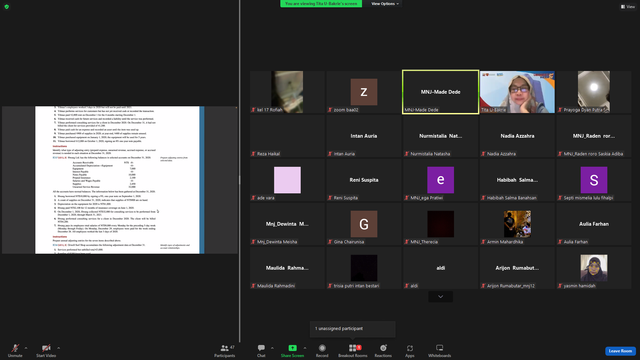Select the shared document screen view
Viewport: 640px width, 360px height.
click(x=120, y=180)
